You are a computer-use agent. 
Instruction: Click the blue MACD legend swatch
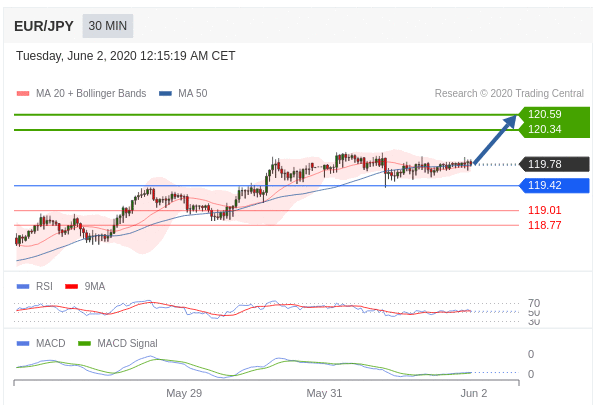[23, 343]
